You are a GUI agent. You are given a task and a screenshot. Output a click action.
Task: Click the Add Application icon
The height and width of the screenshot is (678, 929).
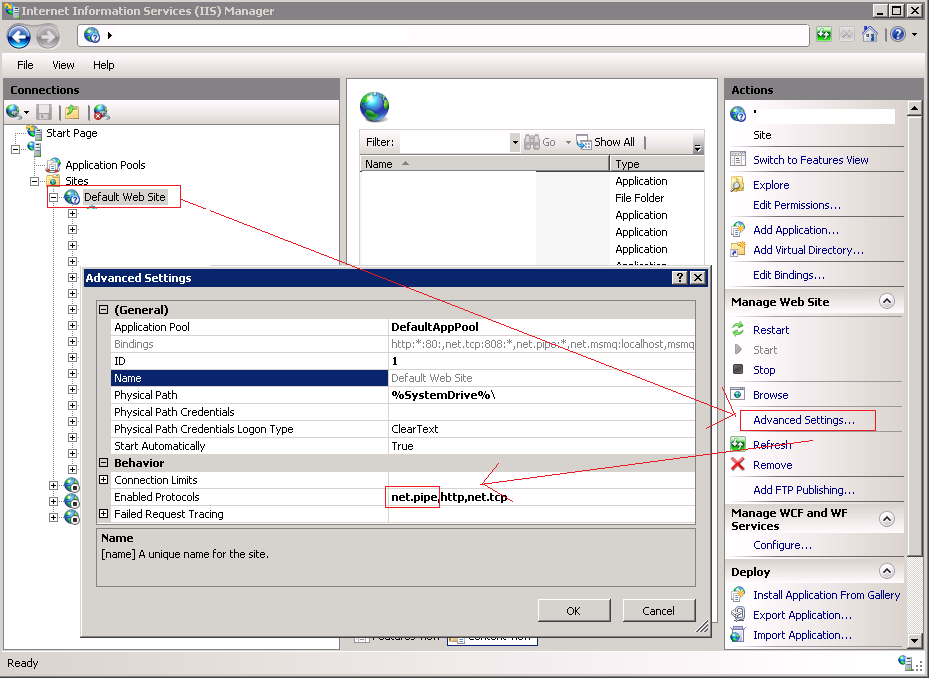point(738,230)
